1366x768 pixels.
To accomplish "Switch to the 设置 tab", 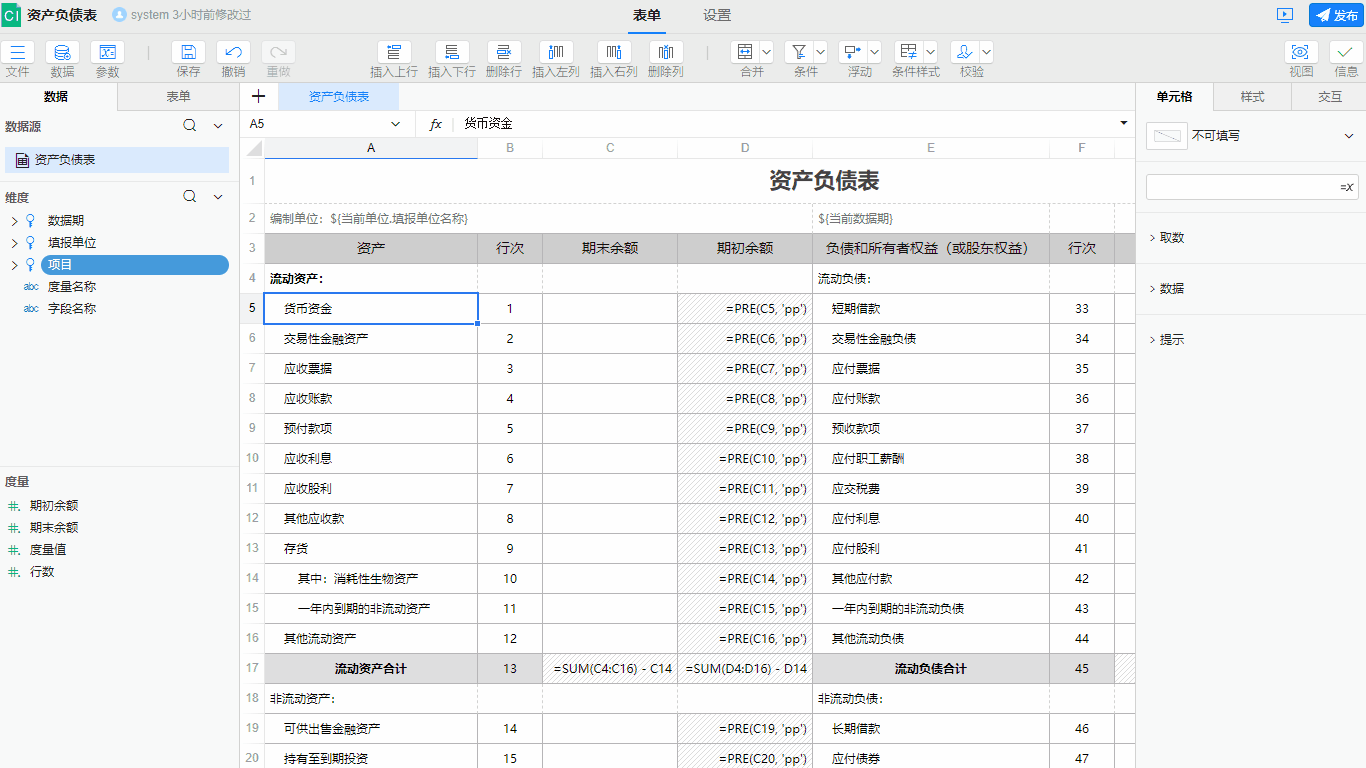I will (x=716, y=16).
